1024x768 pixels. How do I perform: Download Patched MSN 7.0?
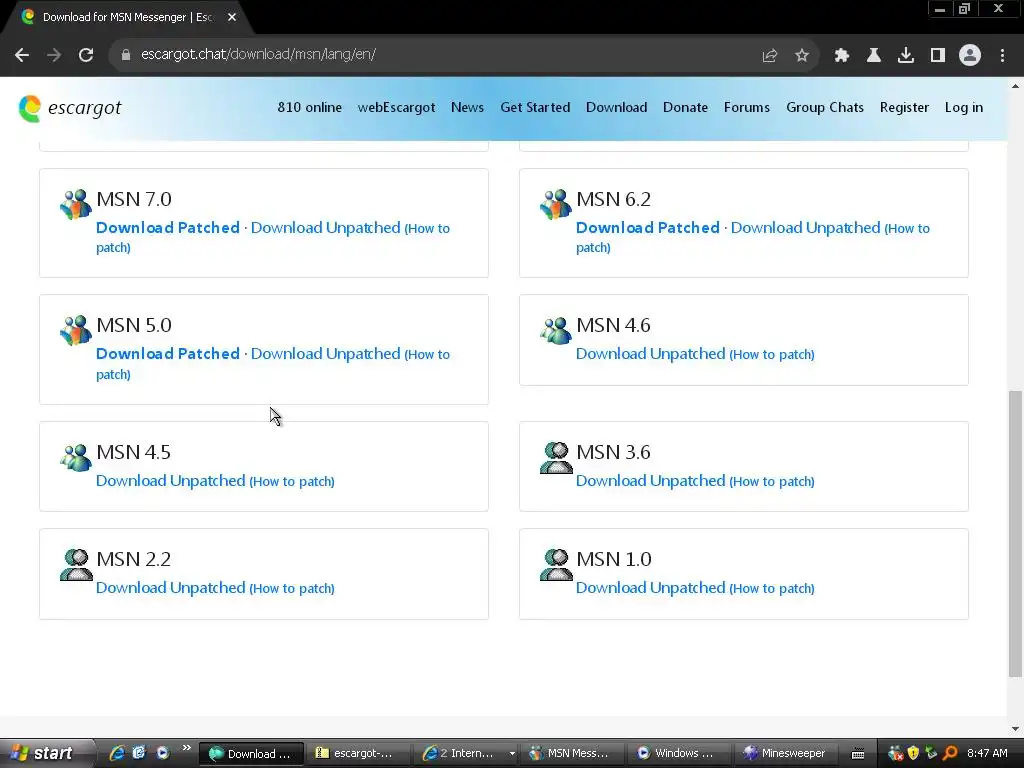(168, 228)
